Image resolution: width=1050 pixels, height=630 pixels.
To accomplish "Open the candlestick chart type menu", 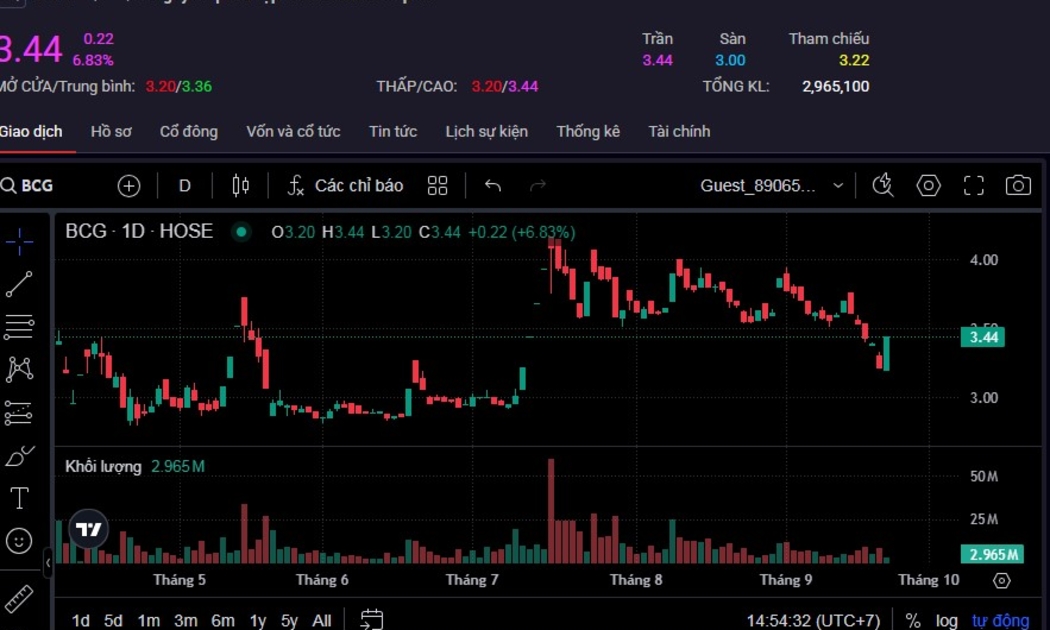I will pyautogui.click(x=240, y=185).
